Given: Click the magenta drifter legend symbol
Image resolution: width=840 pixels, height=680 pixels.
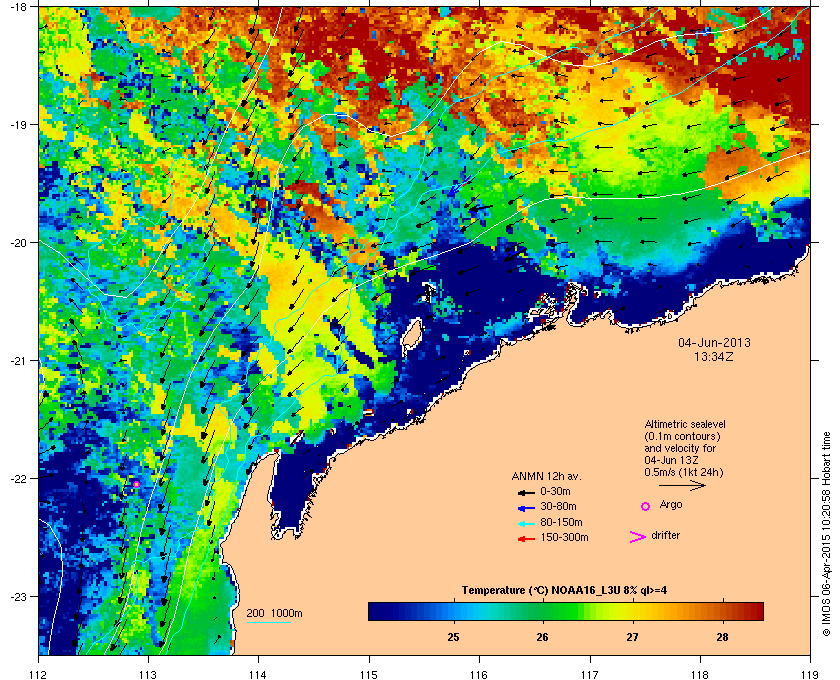Looking at the screenshot, I should pos(638,537).
